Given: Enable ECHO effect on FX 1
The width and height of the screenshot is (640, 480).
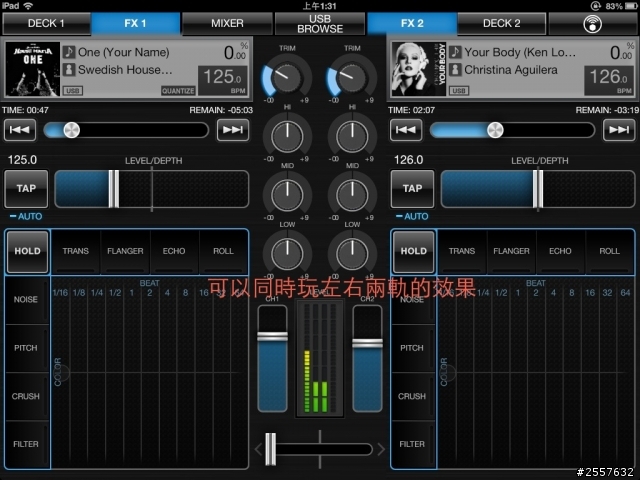Looking at the screenshot, I should click(x=174, y=251).
